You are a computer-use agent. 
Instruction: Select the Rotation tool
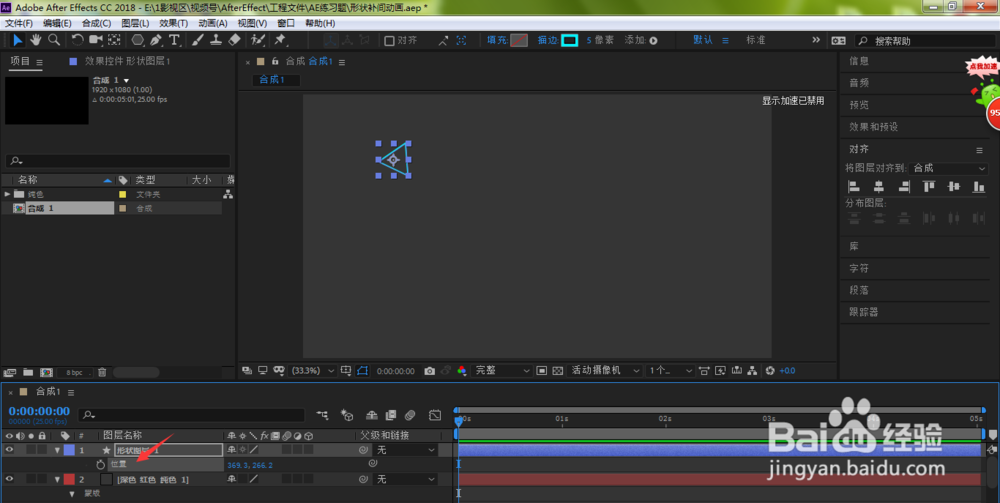[77, 40]
